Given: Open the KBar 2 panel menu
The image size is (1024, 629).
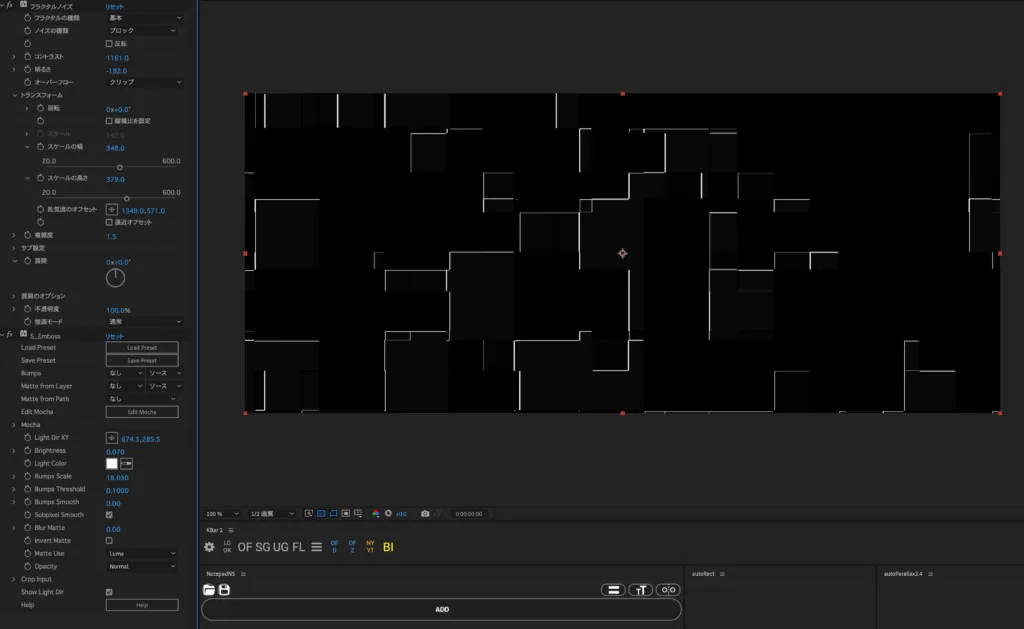Looking at the screenshot, I should 231,530.
